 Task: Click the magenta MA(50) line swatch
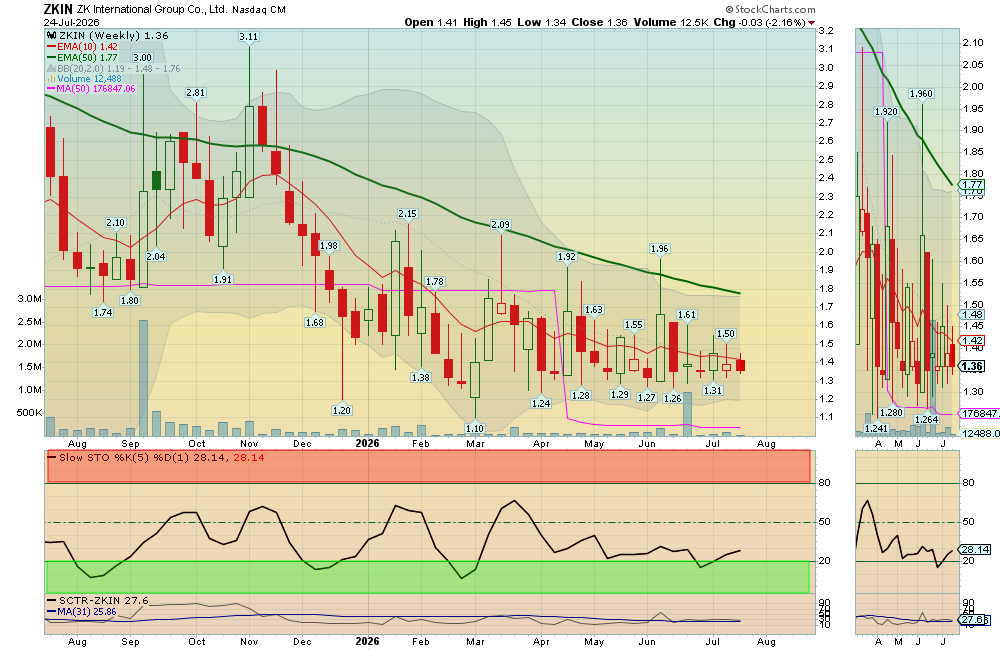tap(51, 89)
